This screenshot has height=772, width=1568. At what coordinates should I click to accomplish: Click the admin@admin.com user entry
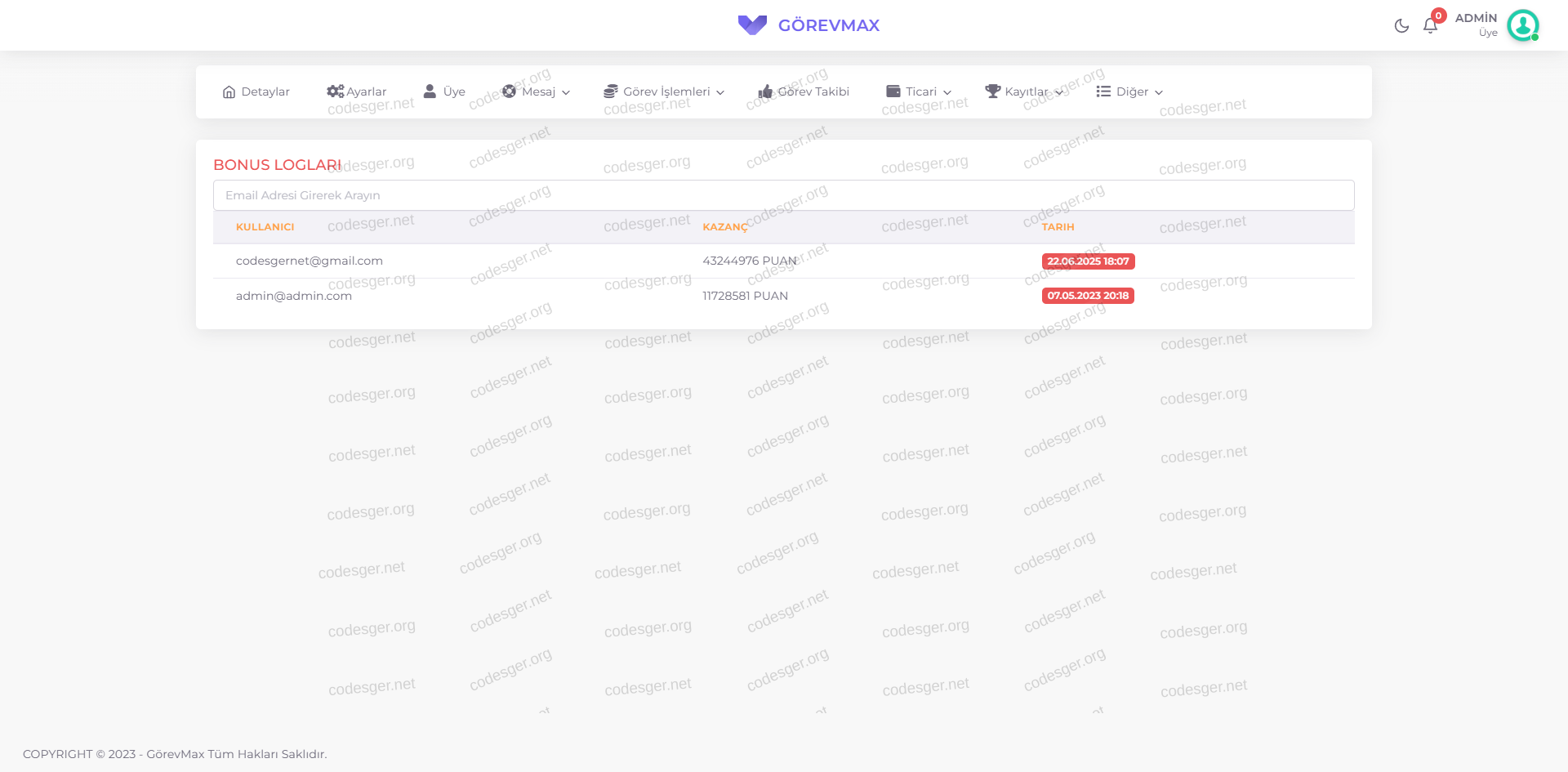coord(294,296)
